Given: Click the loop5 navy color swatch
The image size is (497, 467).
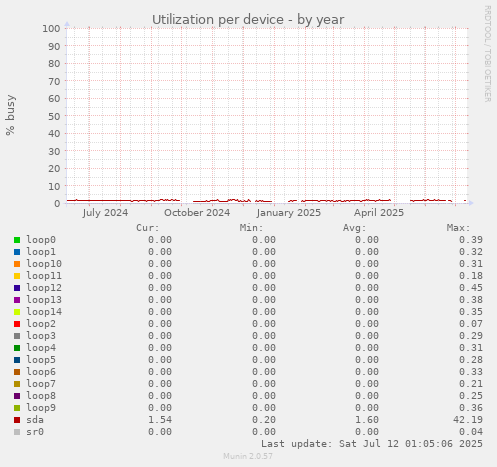Looking at the screenshot, I should (17, 360).
